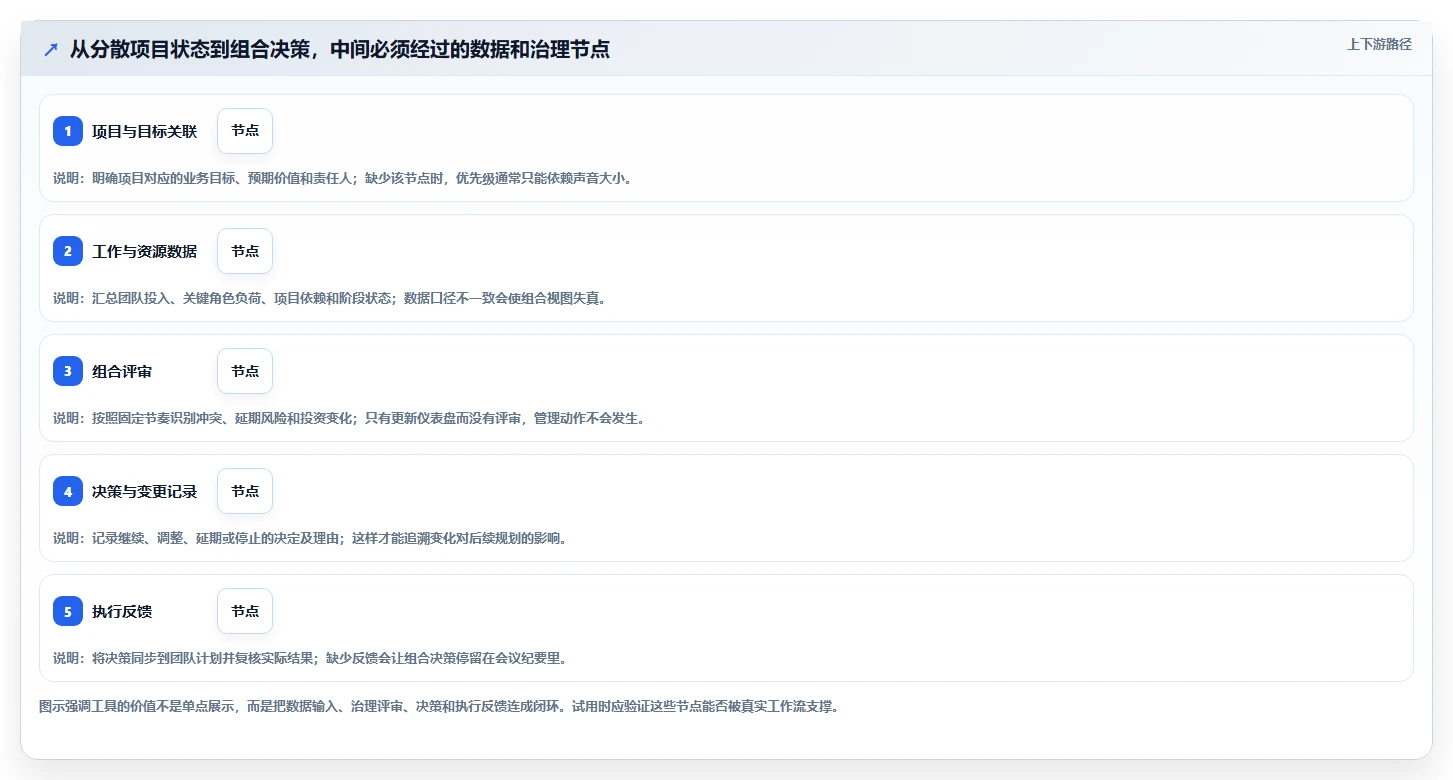Image resolution: width=1453 pixels, height=780 pixels.
Task: Click the 项目与目标关联 title
Action: (x=145, y=131)
